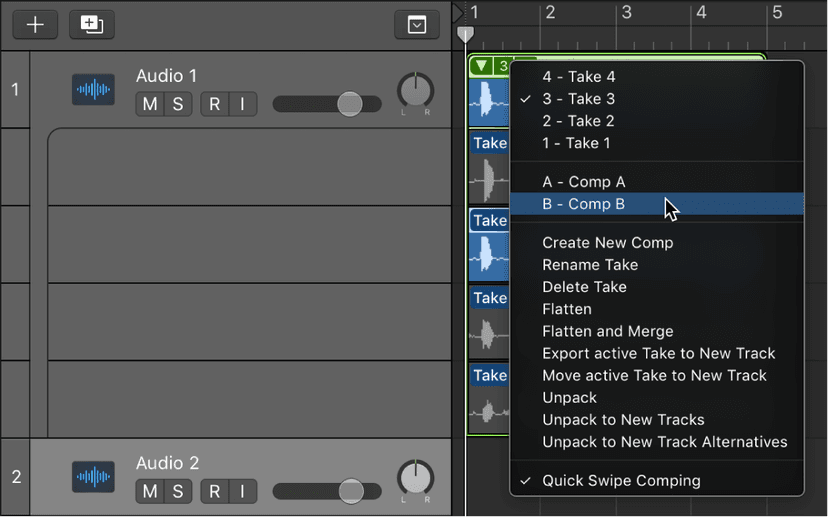
Task: Click bar 2 in the ruler
Action: point(550,12)
